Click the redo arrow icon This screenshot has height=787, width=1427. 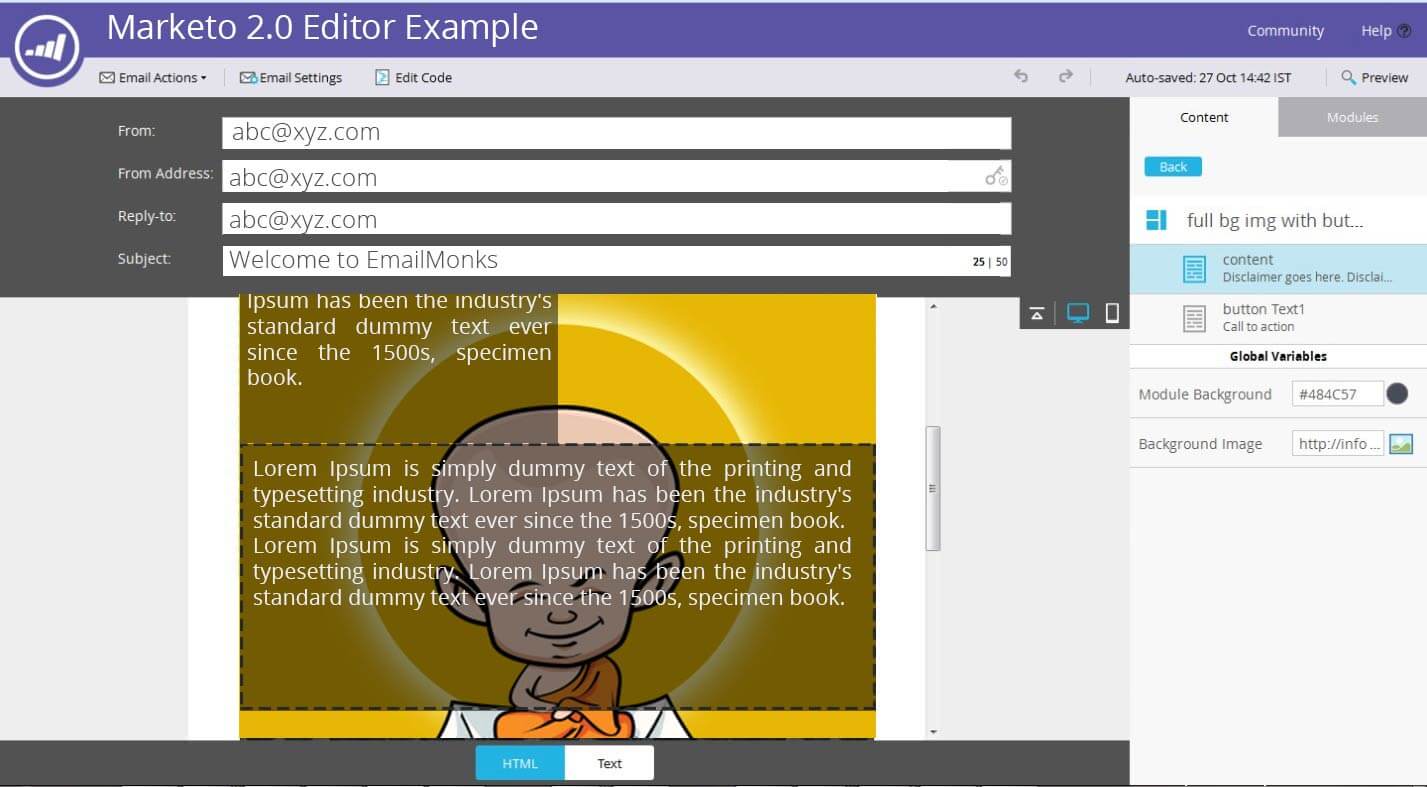(1066, 76)
